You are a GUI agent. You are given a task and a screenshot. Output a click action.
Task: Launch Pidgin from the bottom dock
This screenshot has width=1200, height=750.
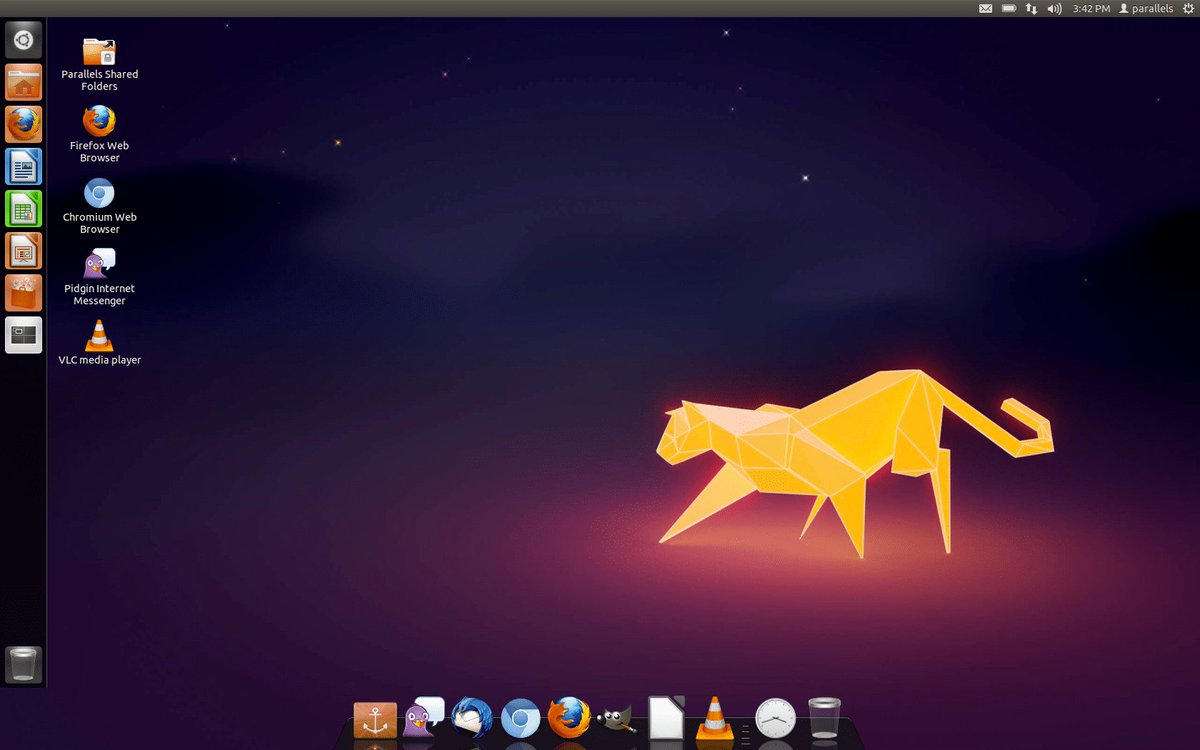[x=423, y=717]
